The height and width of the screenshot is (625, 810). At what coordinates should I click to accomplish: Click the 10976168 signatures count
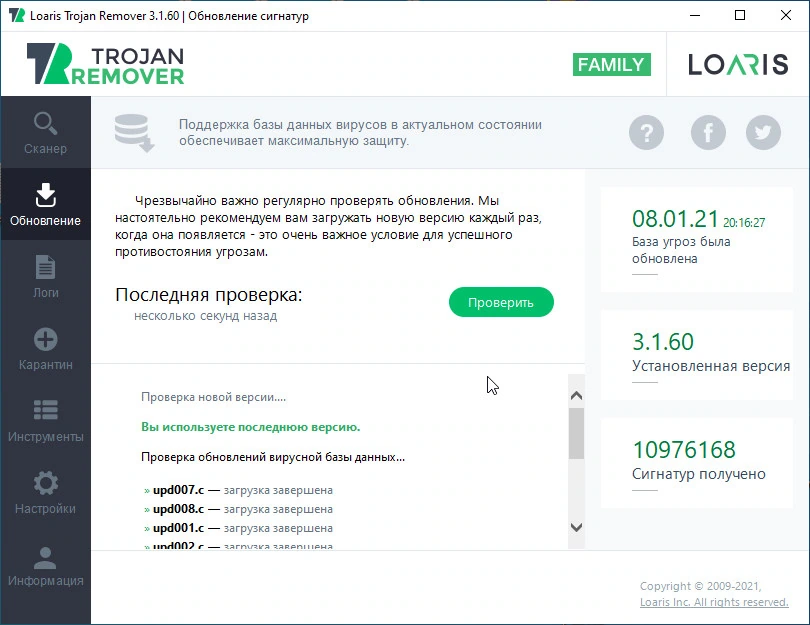pyautogui.click(x=684, y=450)
